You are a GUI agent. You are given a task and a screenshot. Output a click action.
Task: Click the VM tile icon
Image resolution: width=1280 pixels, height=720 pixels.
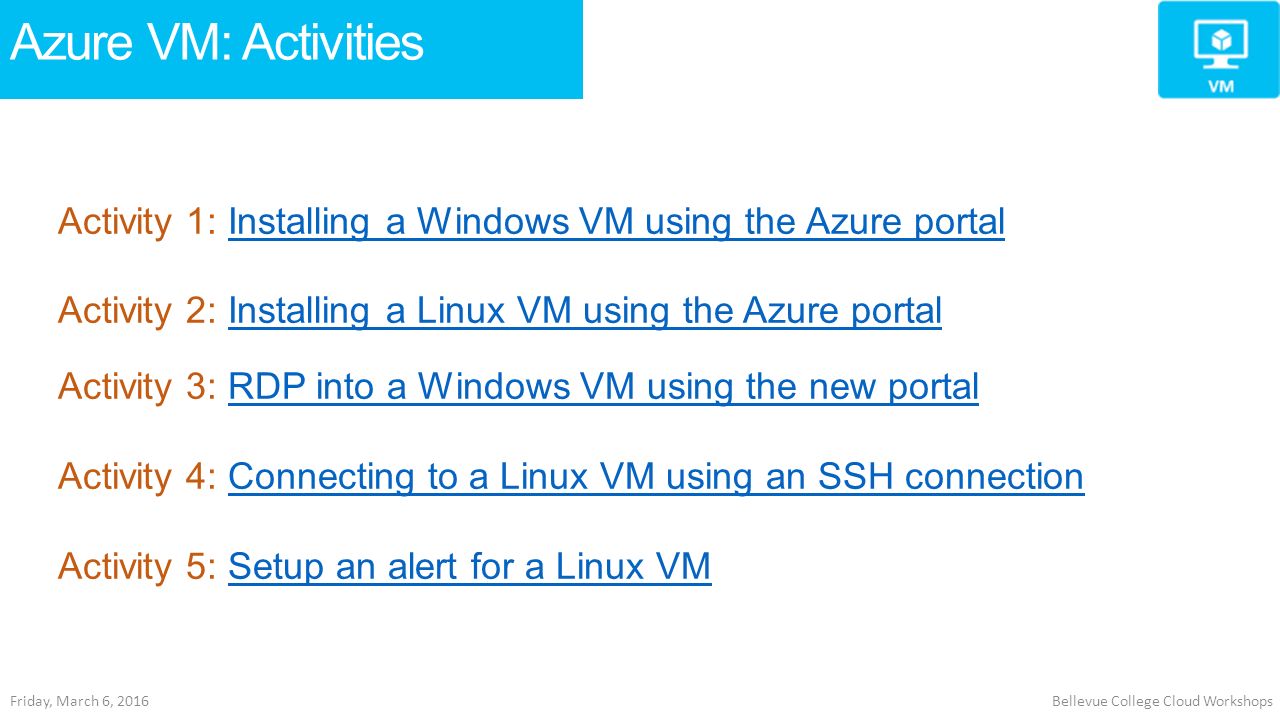[x=1218, y=50]
